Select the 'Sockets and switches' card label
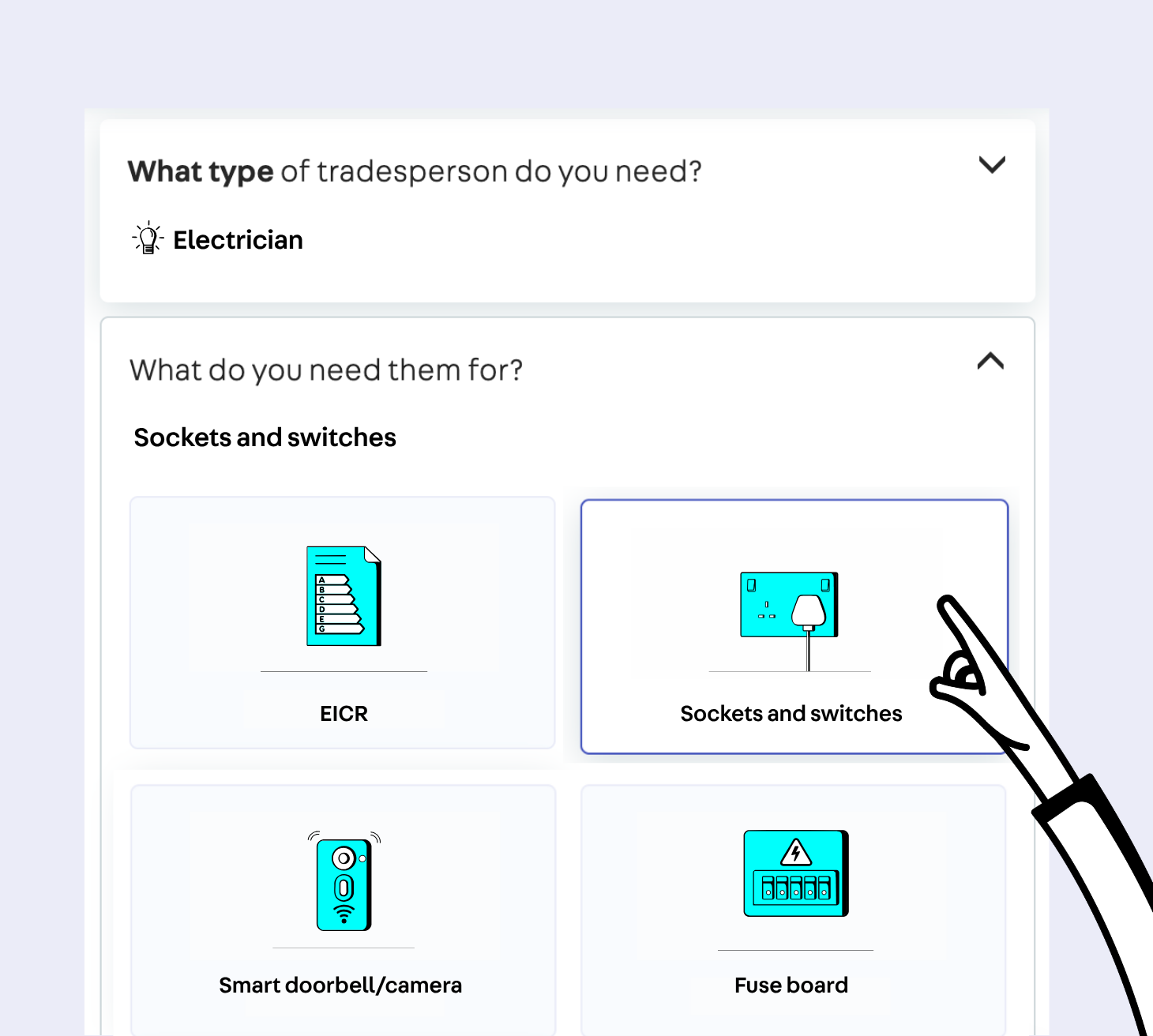This screenshot has height=1036, width=1153. click(791, 714)
